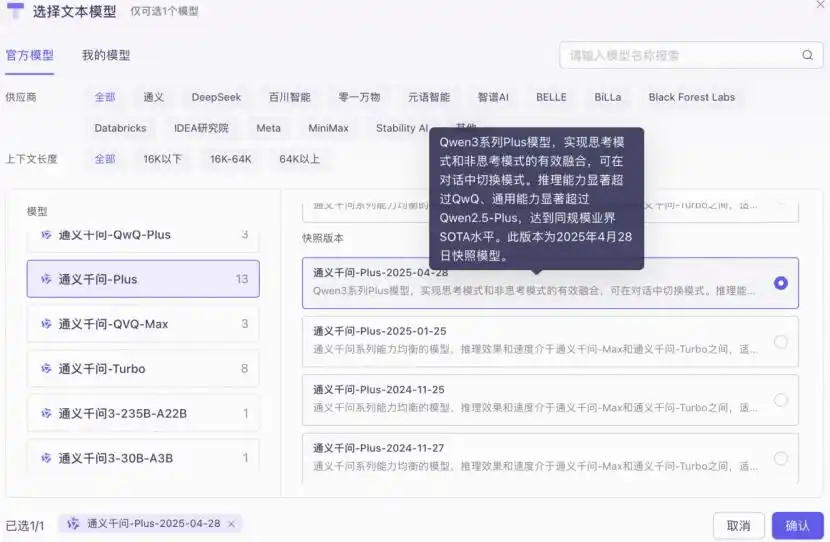Filter providers by Databricks
The image size is (830, 542).
[x=120, y=128]
